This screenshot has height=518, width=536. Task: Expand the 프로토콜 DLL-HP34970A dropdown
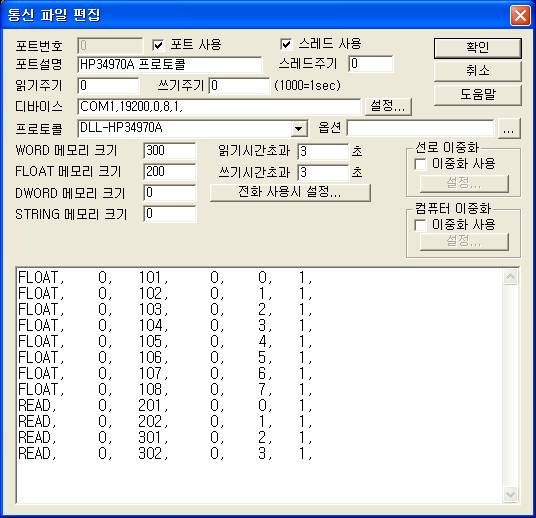tap(298, 129)
